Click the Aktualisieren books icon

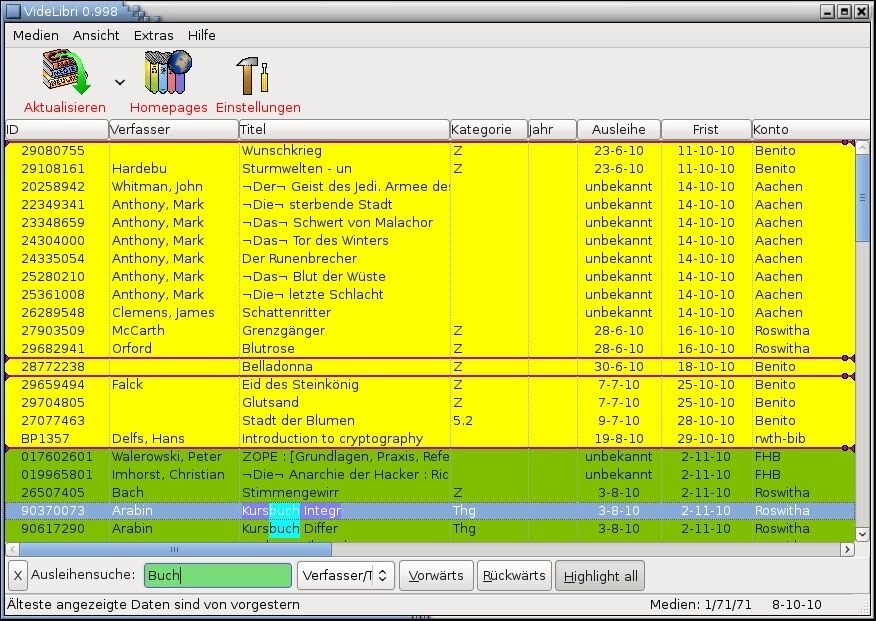65,75
